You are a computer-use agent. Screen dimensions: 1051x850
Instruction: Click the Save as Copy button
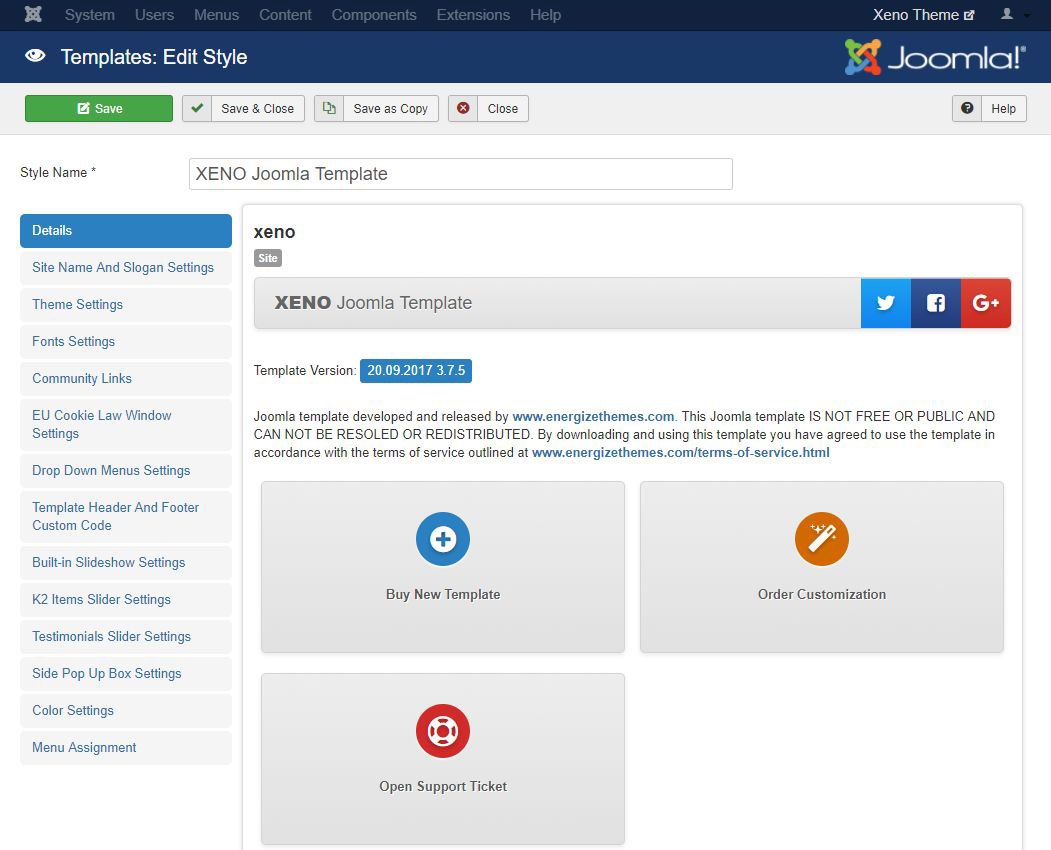(x=377, y=109)
